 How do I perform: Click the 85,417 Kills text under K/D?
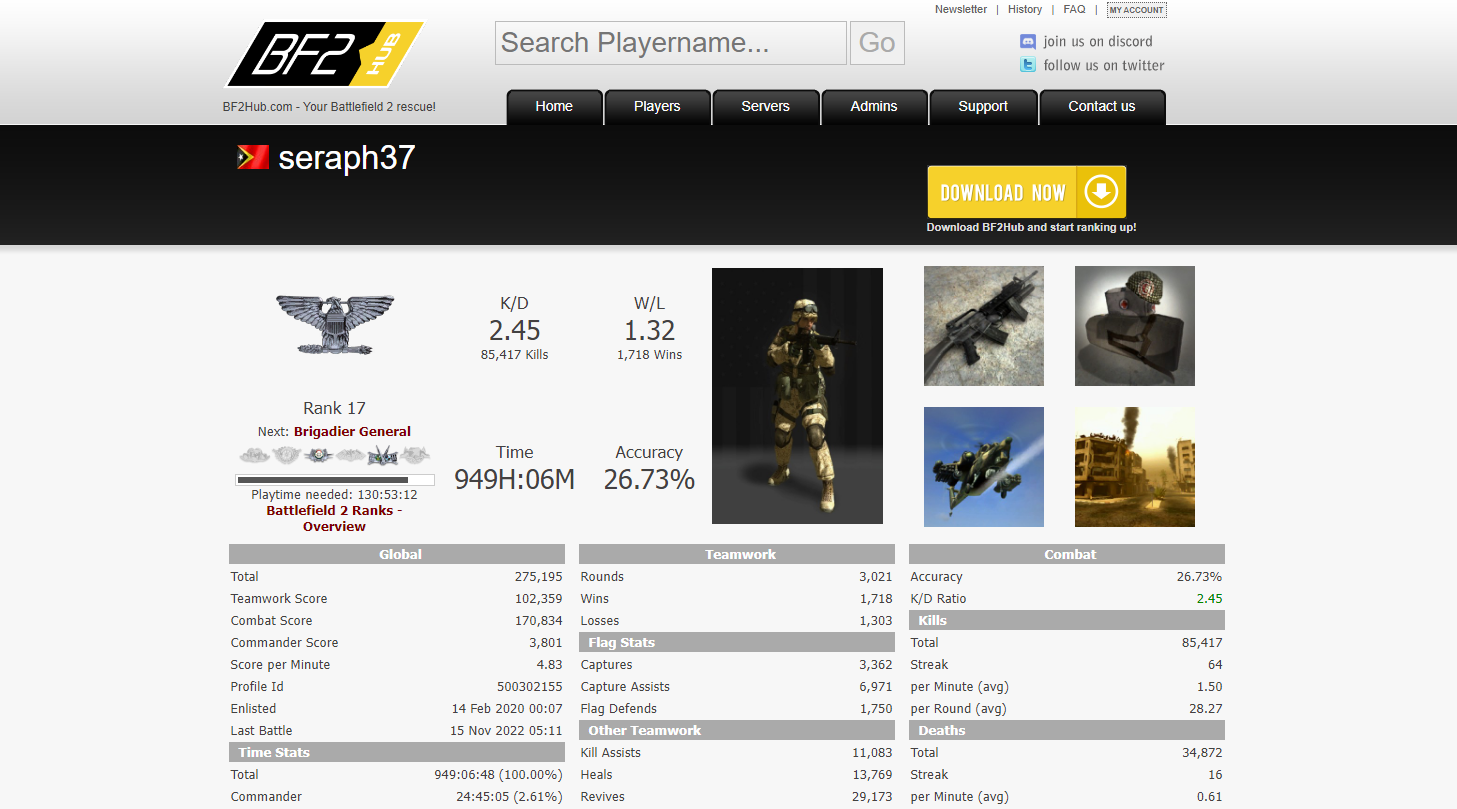pos(514,354)
